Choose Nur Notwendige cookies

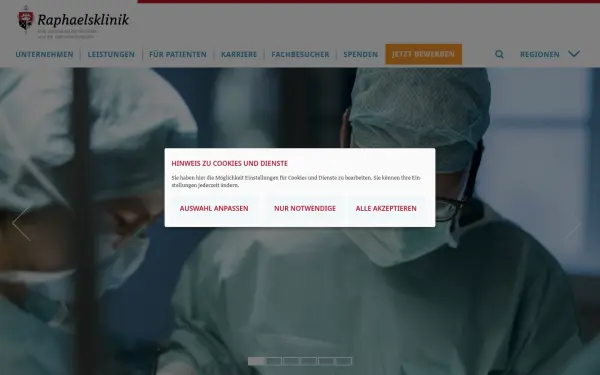[x=305, y=209]
